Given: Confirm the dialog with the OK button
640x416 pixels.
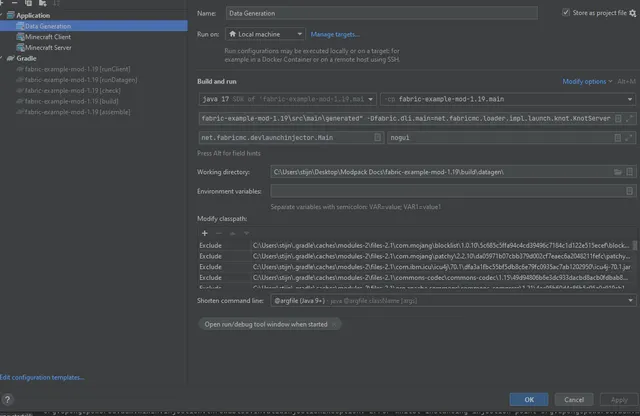Looking at the screenshot, I should tap(529, 399).
